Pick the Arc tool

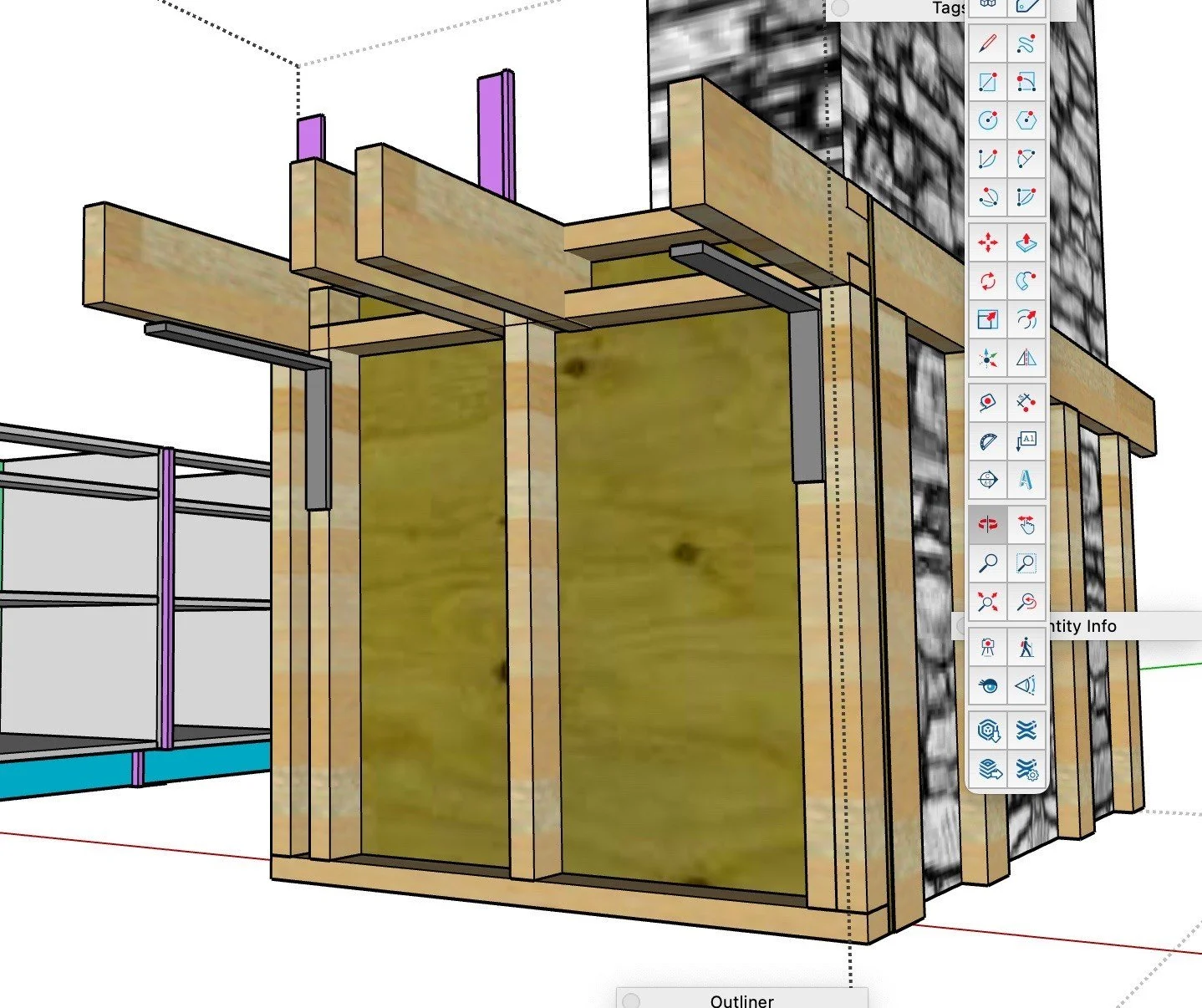988,159
